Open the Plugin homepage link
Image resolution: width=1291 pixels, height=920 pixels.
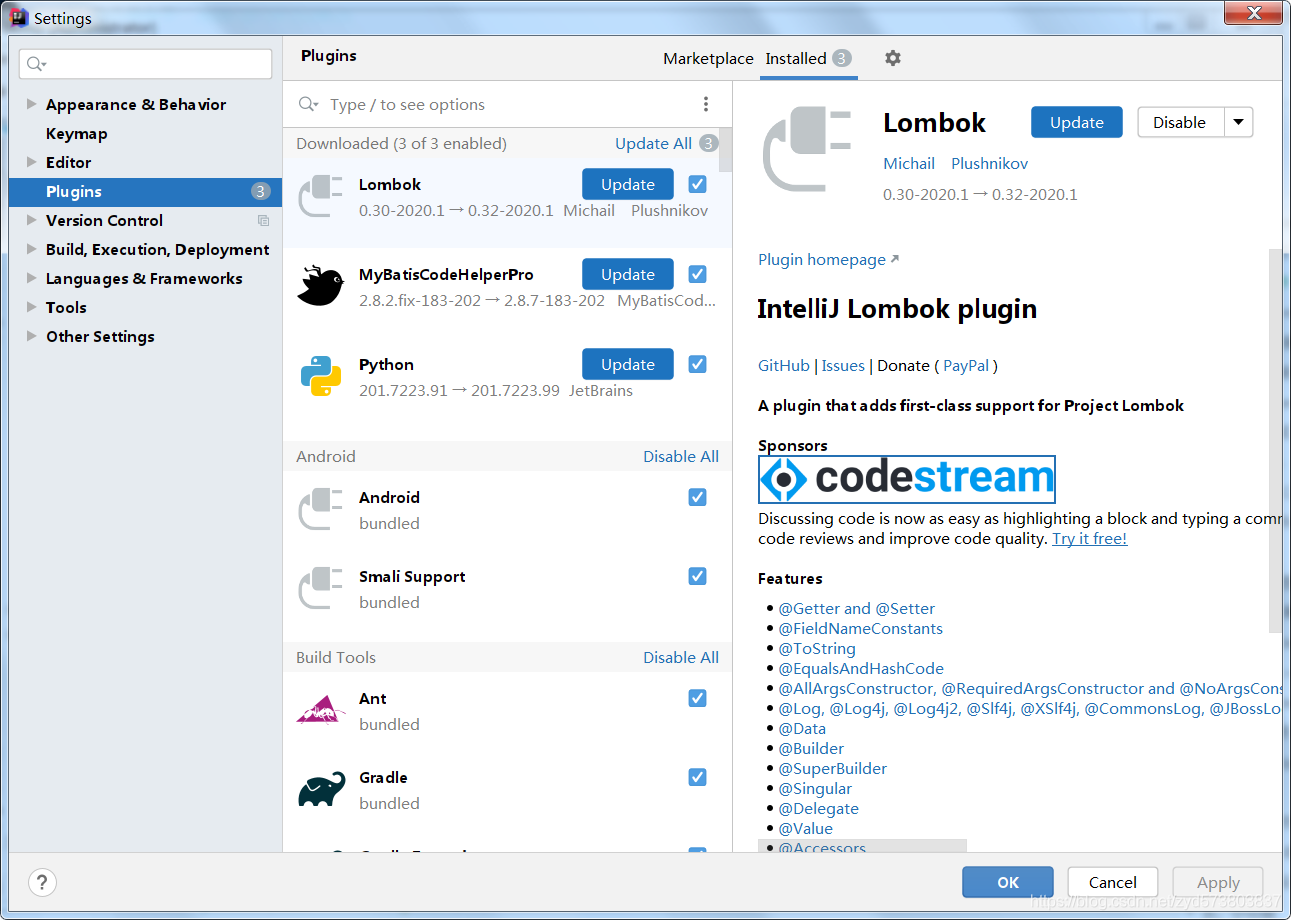[x=828, y=259]
